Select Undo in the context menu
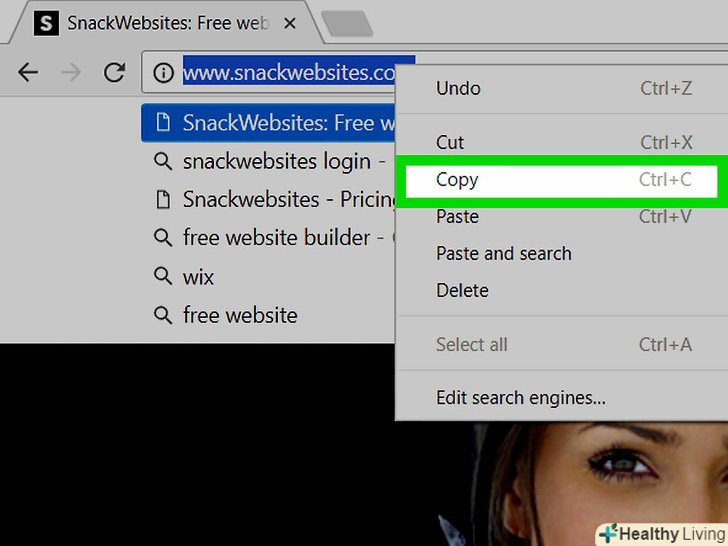 point(561,88)
